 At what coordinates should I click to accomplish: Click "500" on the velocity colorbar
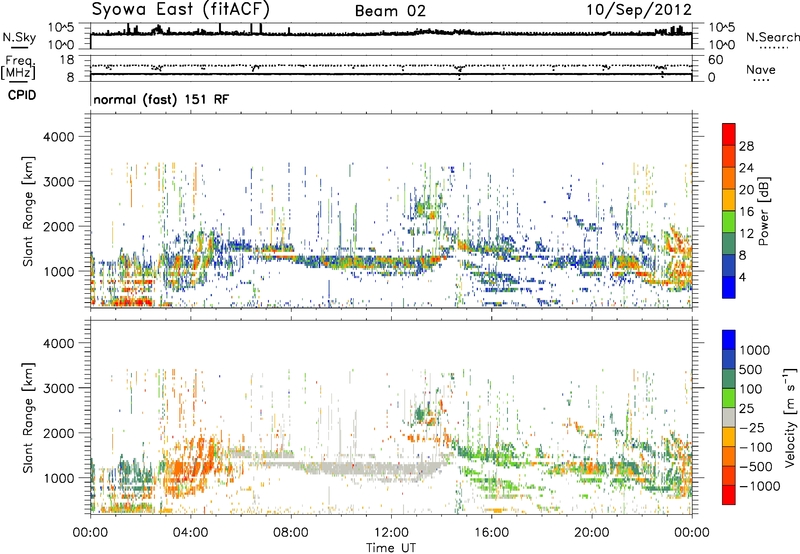tap(751, 369)
